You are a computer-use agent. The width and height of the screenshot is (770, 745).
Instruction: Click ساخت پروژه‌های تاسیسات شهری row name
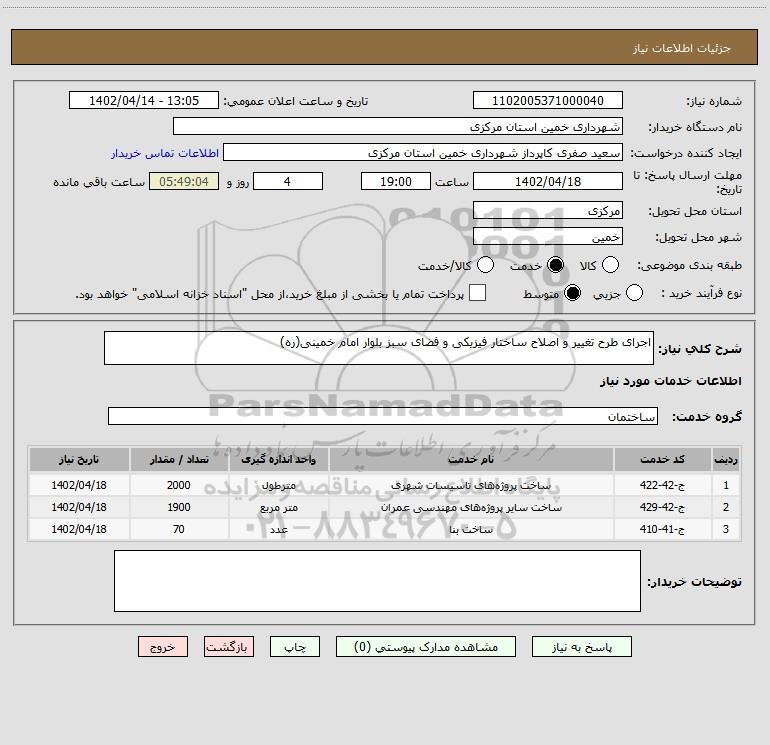coord(471,485)
